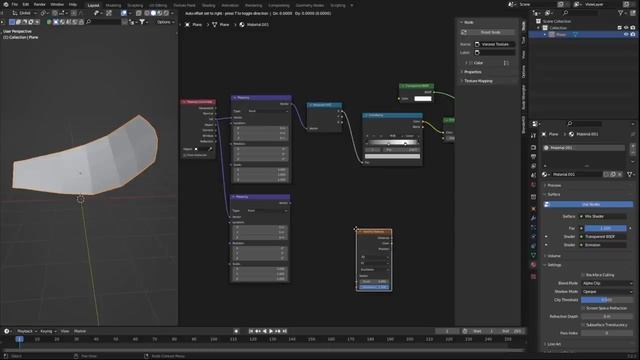
Task: Open the Active Tool properties tab icon
Action: pos(533,135)
